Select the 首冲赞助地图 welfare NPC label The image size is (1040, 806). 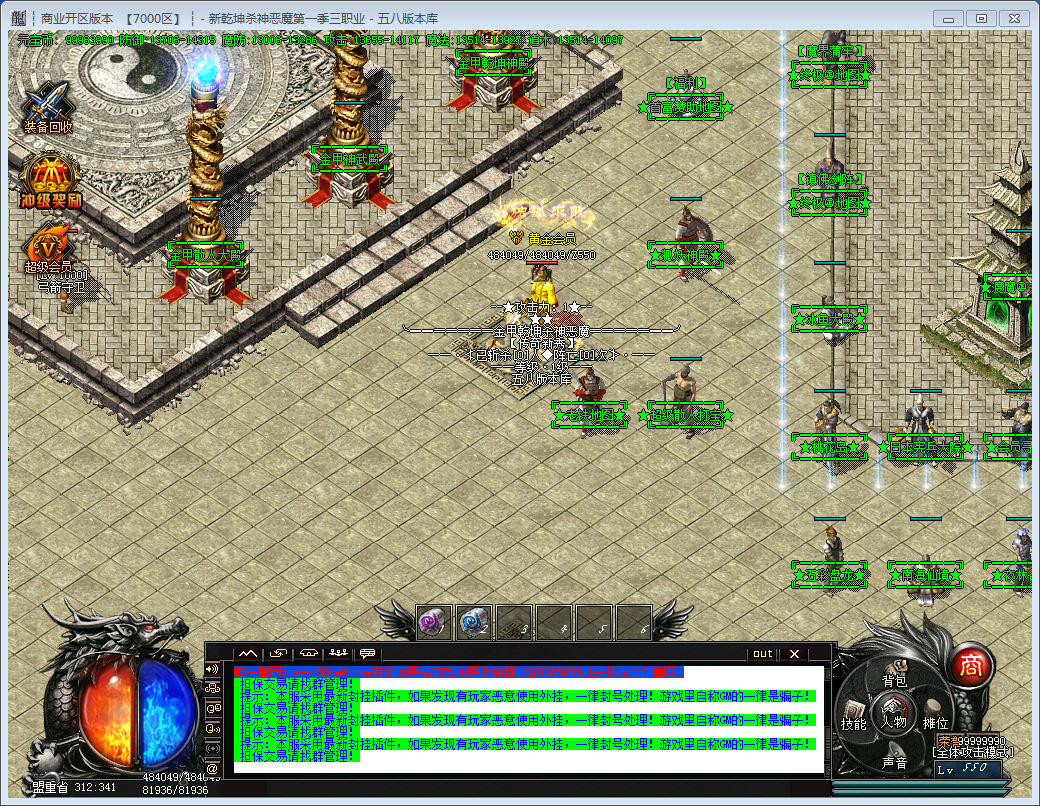coord(685,107)
